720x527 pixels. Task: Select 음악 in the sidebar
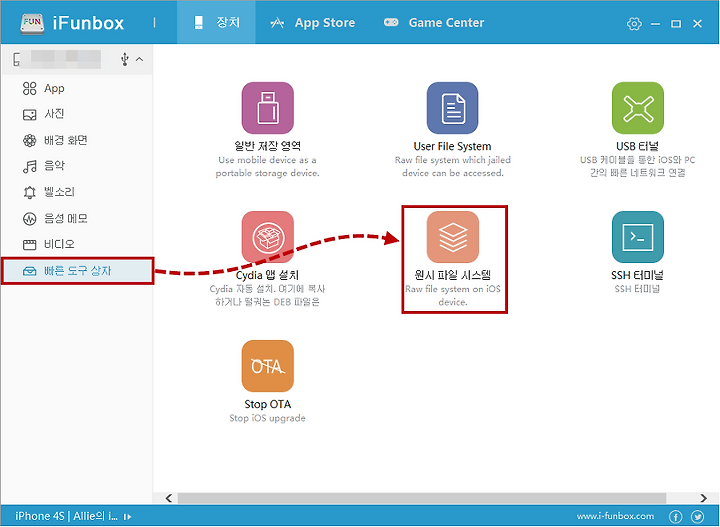77,166
